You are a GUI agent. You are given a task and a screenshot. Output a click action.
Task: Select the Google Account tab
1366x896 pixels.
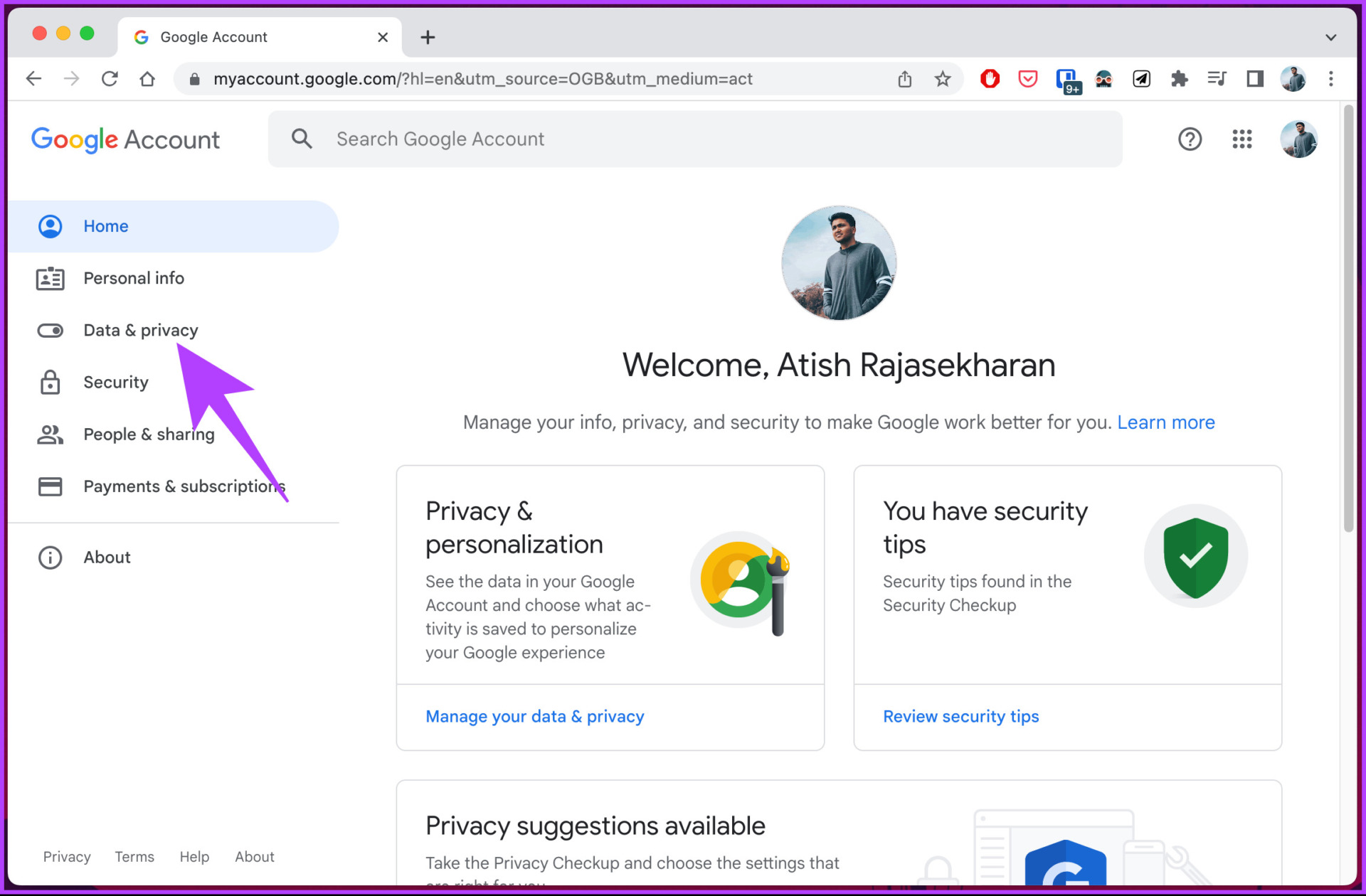point(259,37)
